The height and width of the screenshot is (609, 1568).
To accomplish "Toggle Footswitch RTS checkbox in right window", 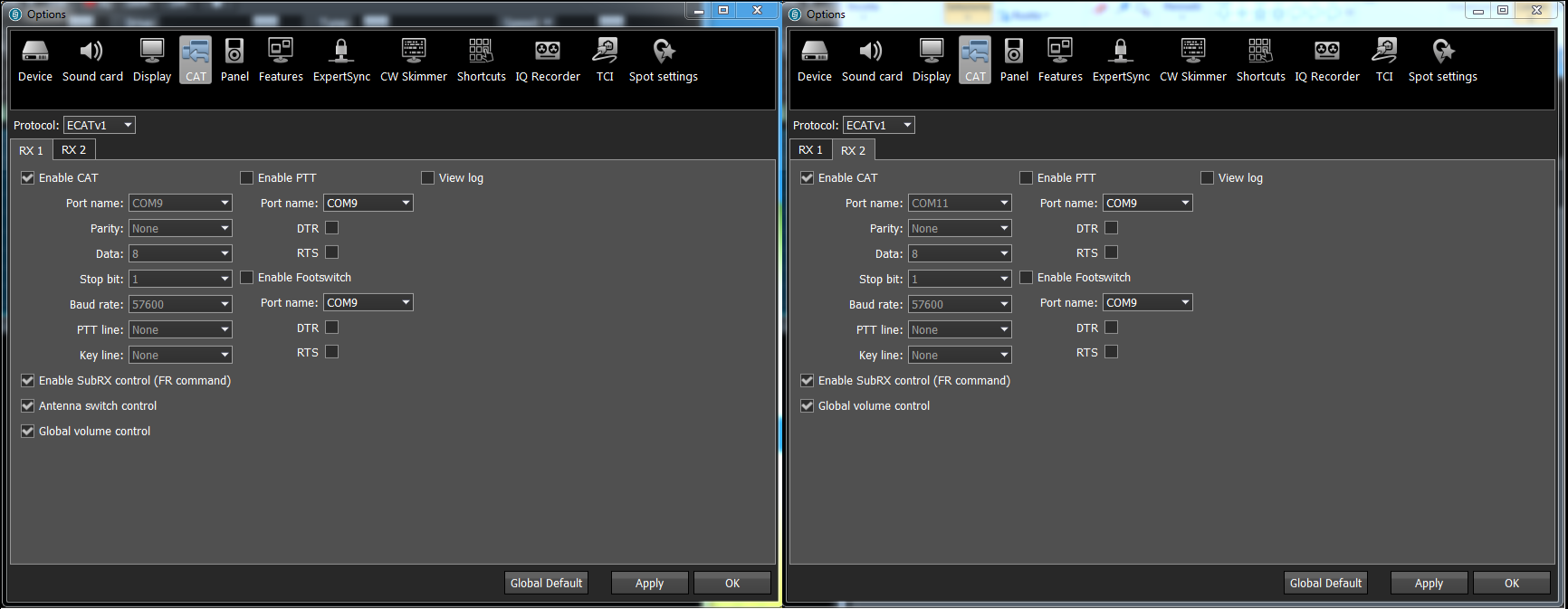I will [1111, 352].
